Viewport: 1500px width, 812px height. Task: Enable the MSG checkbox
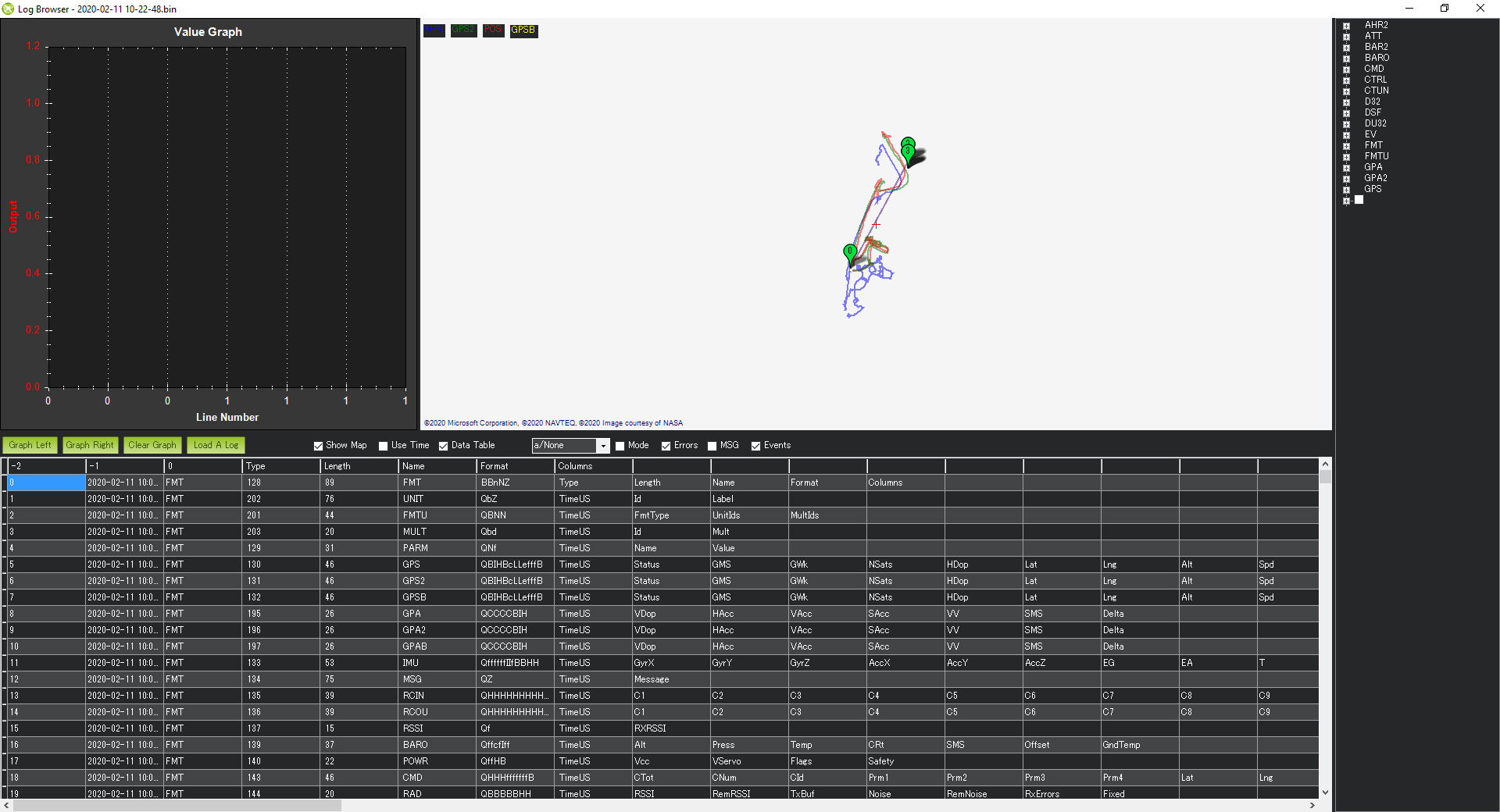pyautogui.click(x=712, y=446)
